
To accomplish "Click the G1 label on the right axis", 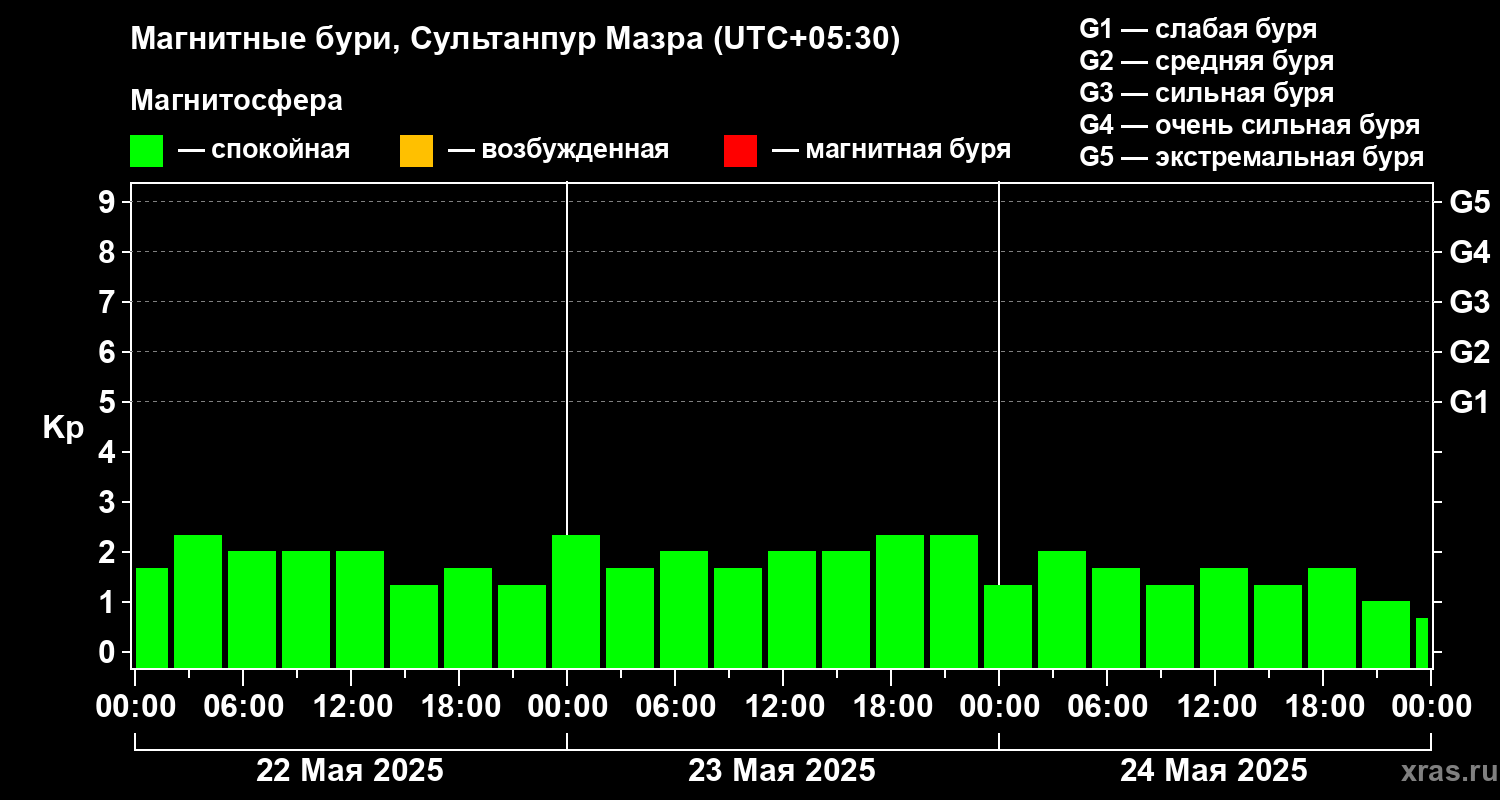I will pos(1469,402).
